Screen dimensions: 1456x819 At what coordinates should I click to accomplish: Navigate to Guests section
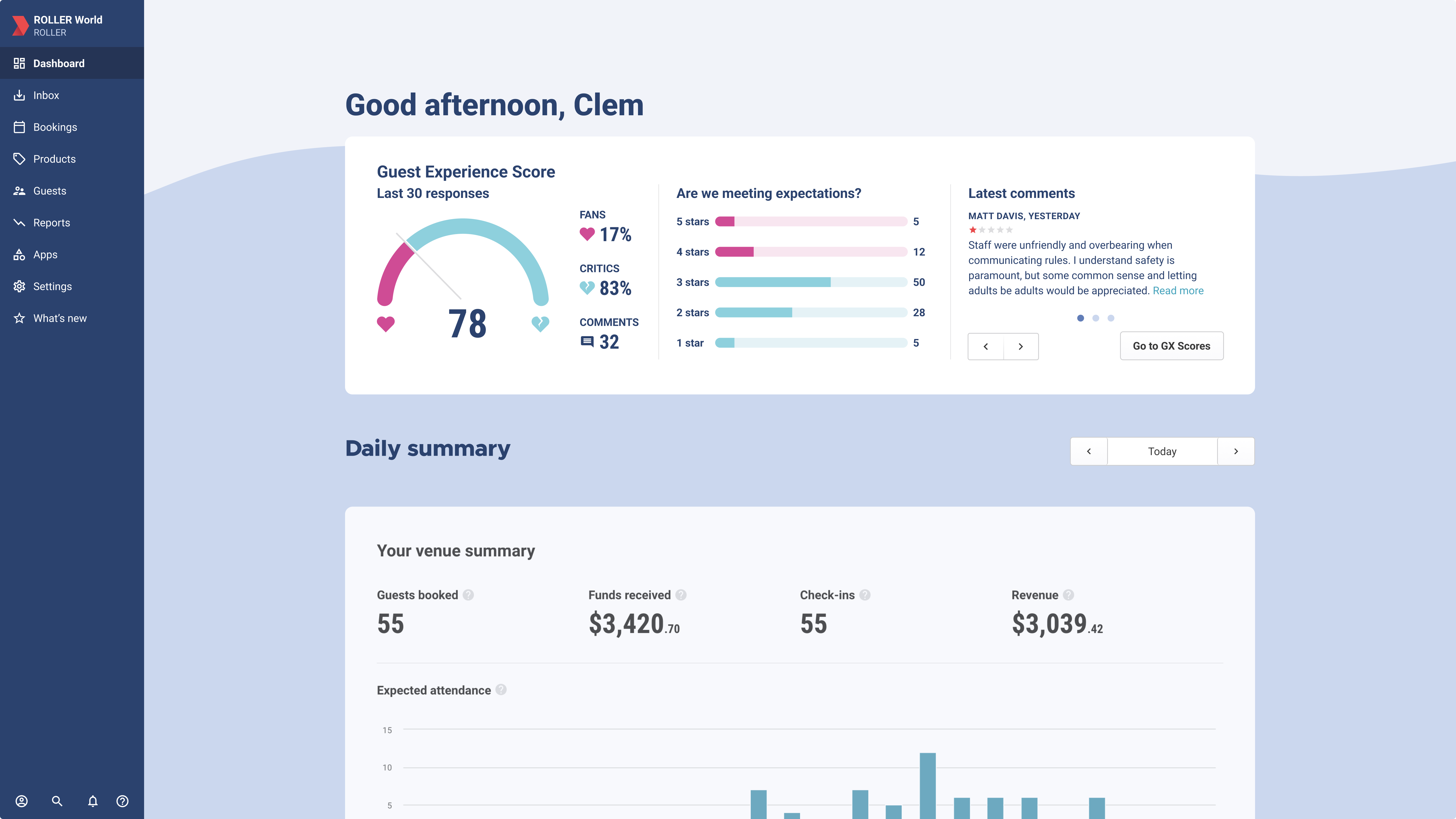49,191
